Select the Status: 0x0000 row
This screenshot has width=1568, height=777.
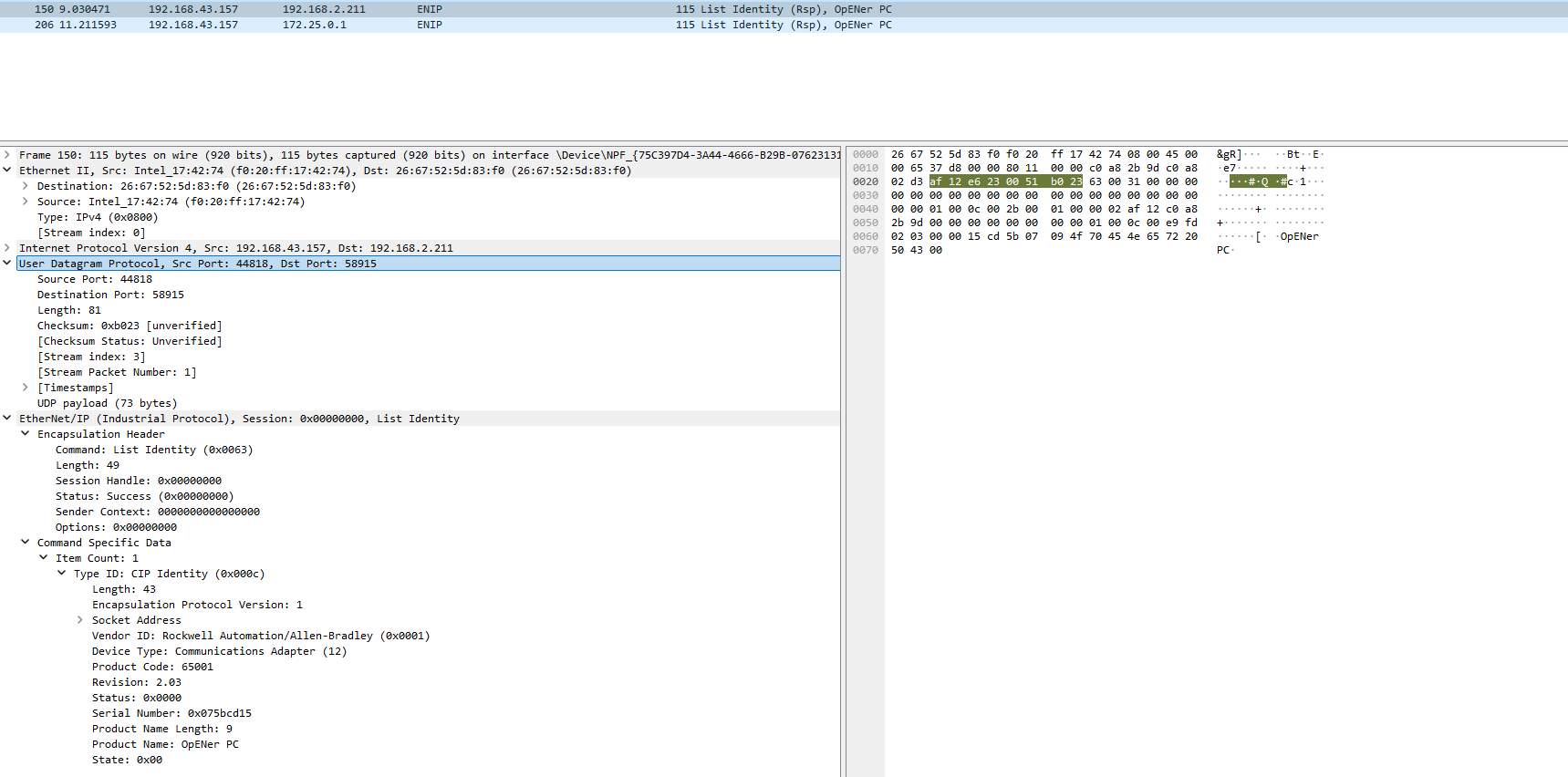click(x=137, y=698)
